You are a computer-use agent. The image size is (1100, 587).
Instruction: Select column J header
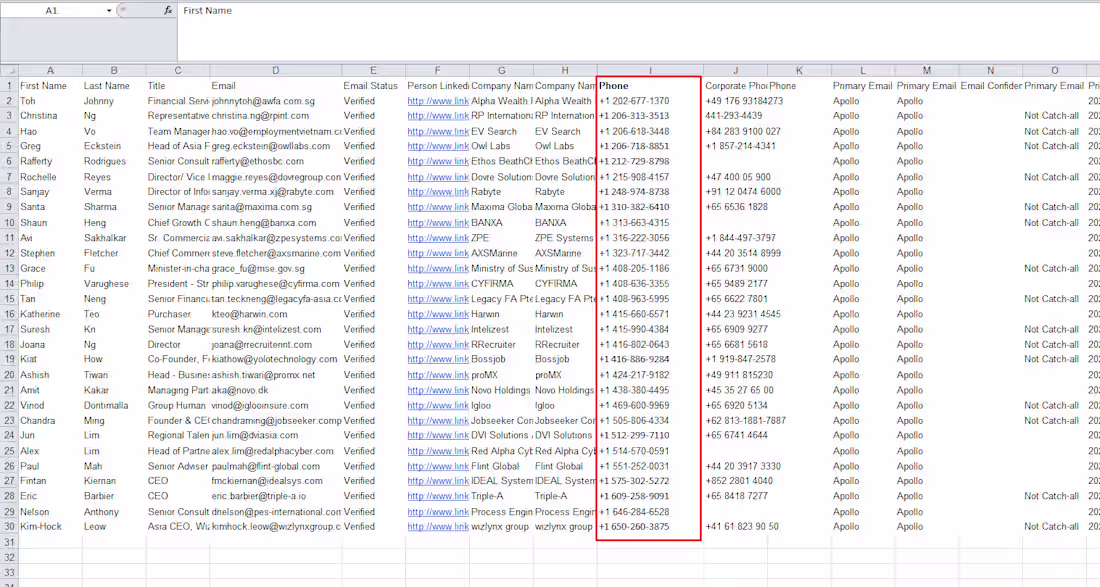point(735,70)
